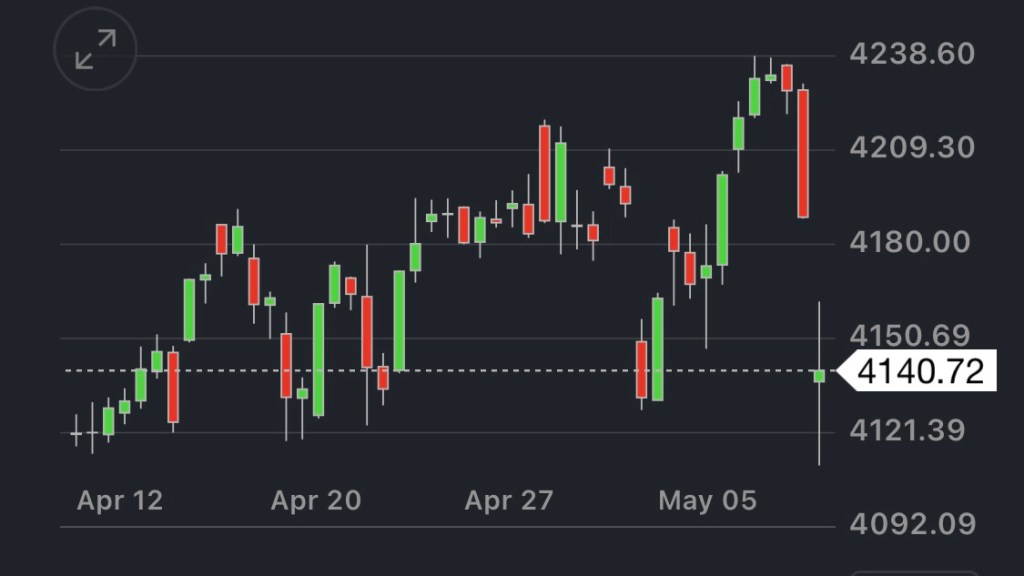Select the Apr 12 date label
This screenshot has height=576, width=1024.
coord(120,500)
